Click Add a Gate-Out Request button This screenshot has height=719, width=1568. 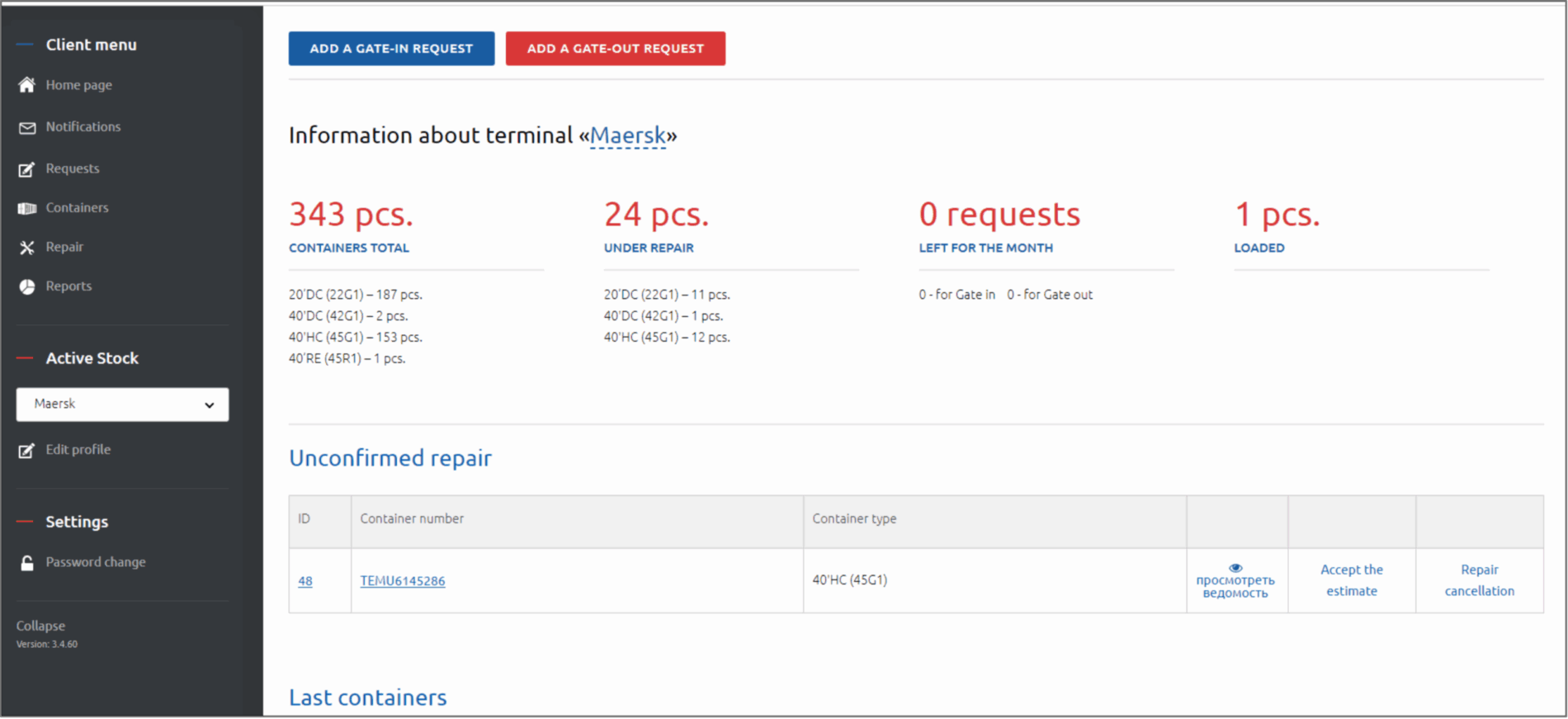(616, 49)
